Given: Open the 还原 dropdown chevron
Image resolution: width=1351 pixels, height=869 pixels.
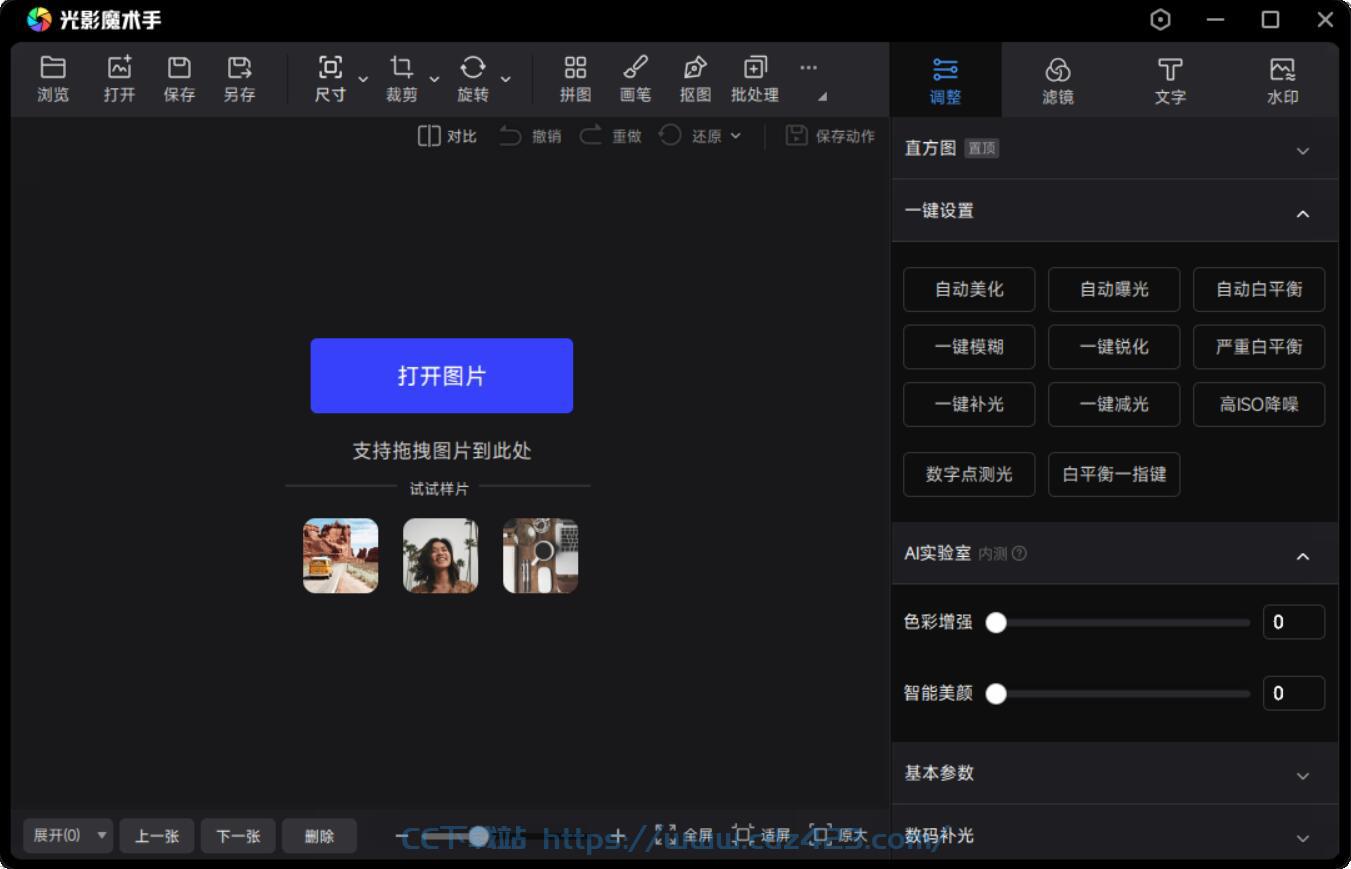Looking at the screenshot, I should point(736,136).
